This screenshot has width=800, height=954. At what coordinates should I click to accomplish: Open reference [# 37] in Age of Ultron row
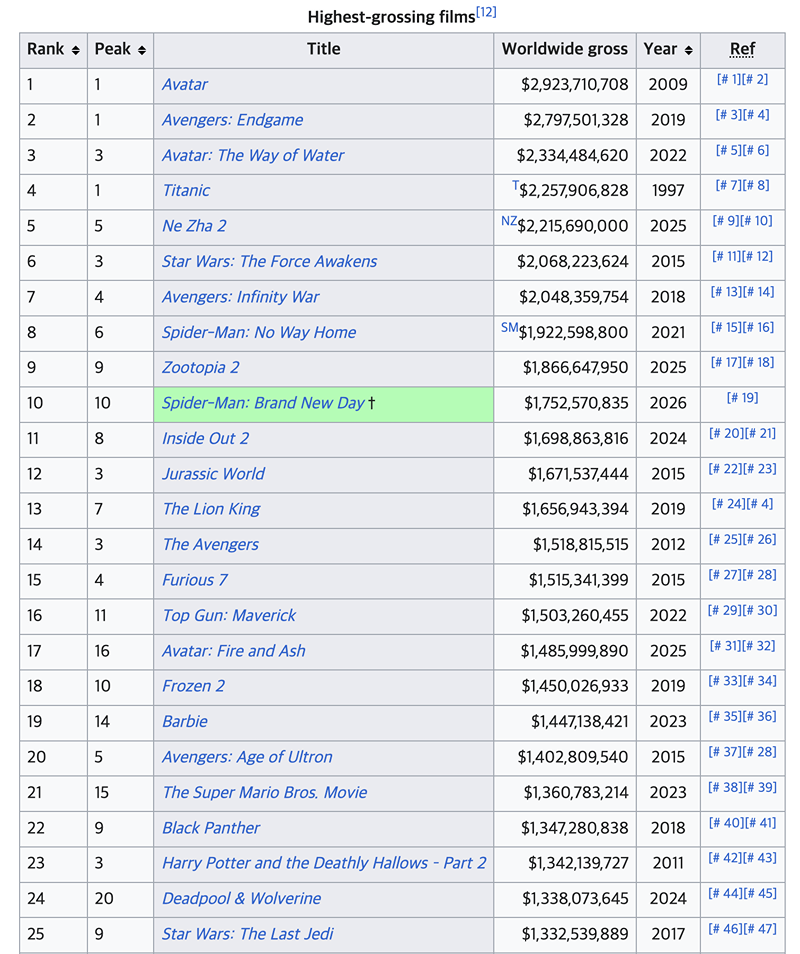(726, 751)
